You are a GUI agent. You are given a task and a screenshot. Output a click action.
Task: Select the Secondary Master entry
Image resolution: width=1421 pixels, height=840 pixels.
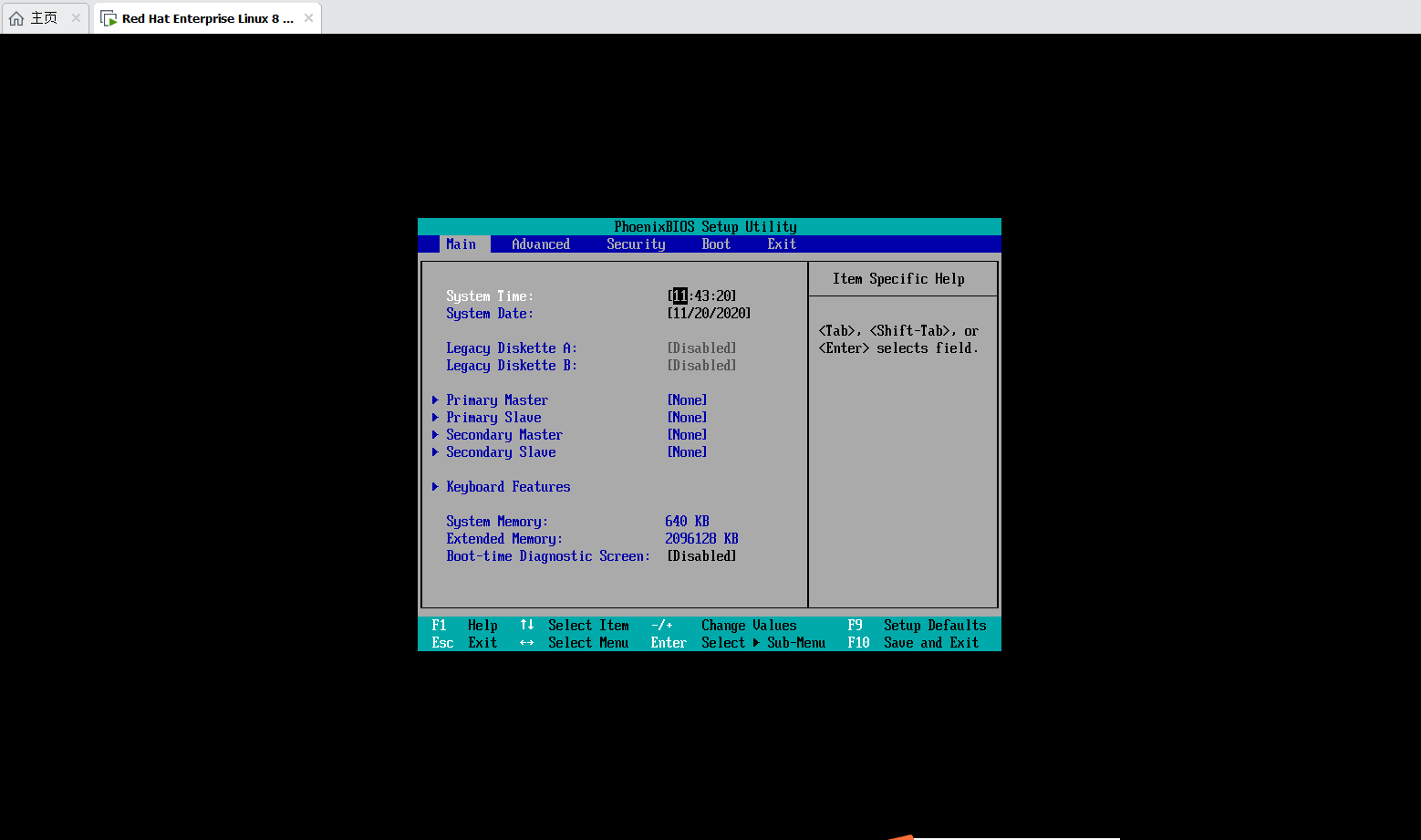pyautogui.click(x=504, y=434)
